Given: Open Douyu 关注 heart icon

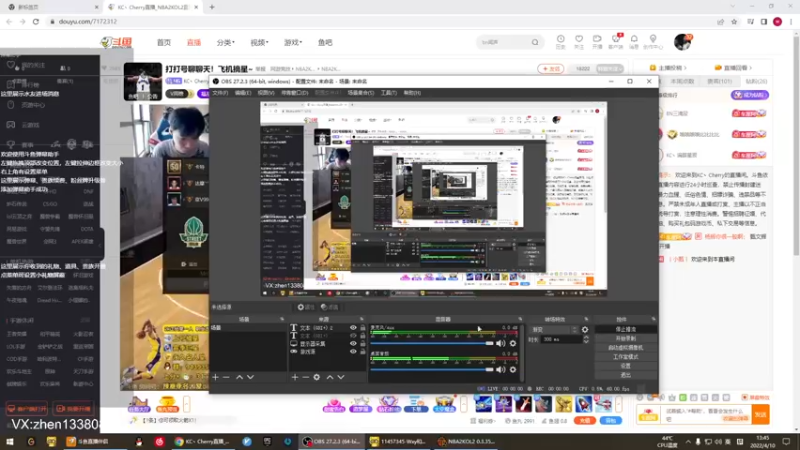Looking at the screenshot, I should point(579,41).
